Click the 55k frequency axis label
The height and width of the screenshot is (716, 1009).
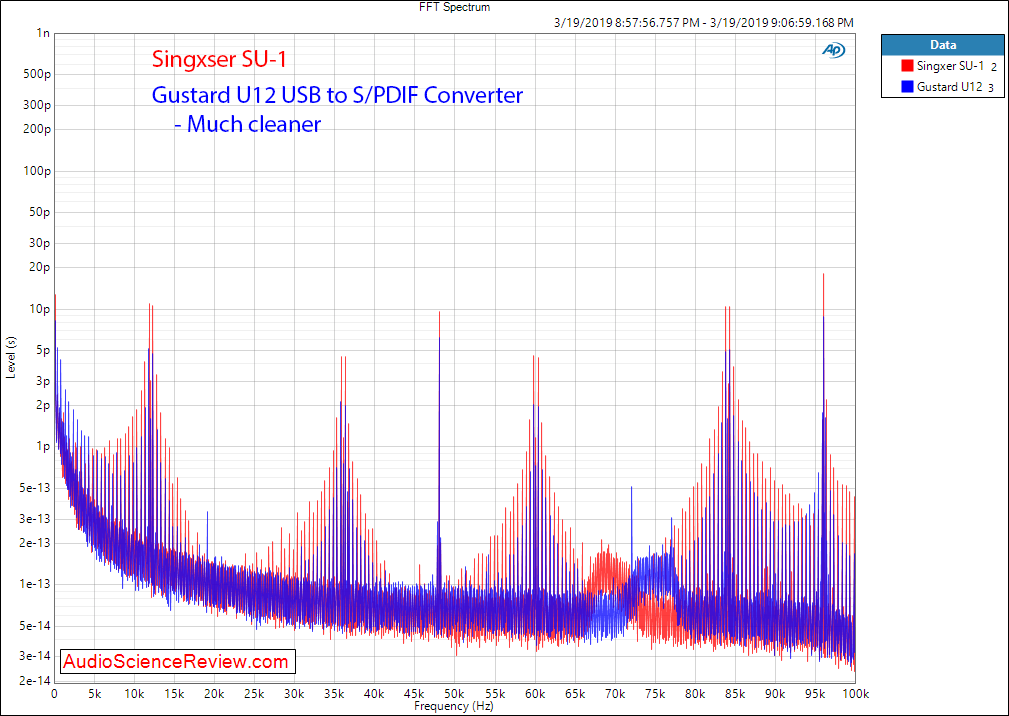495,694
